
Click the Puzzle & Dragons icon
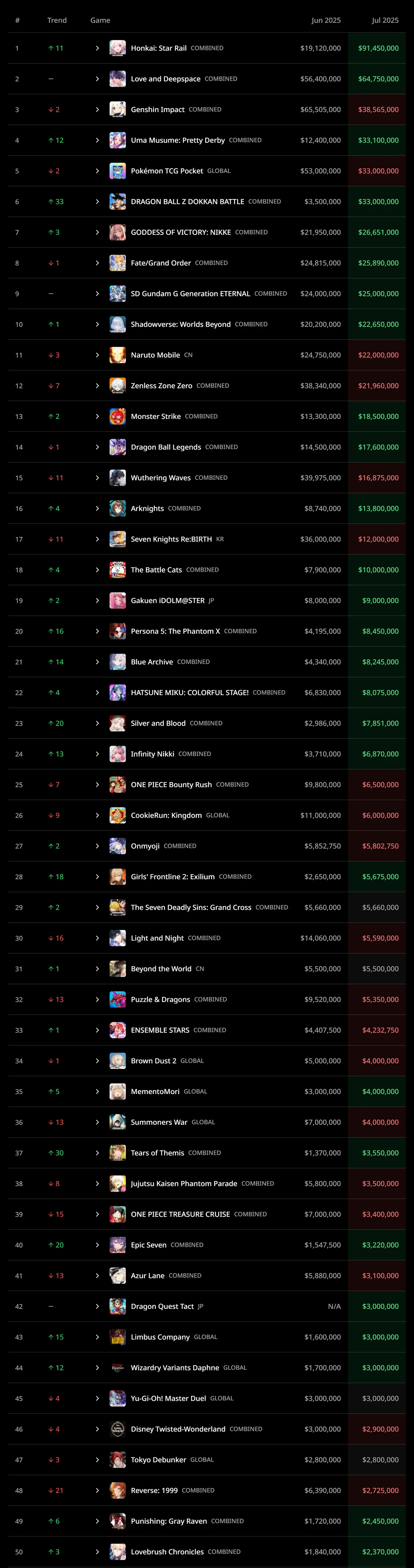[118, 1000]
